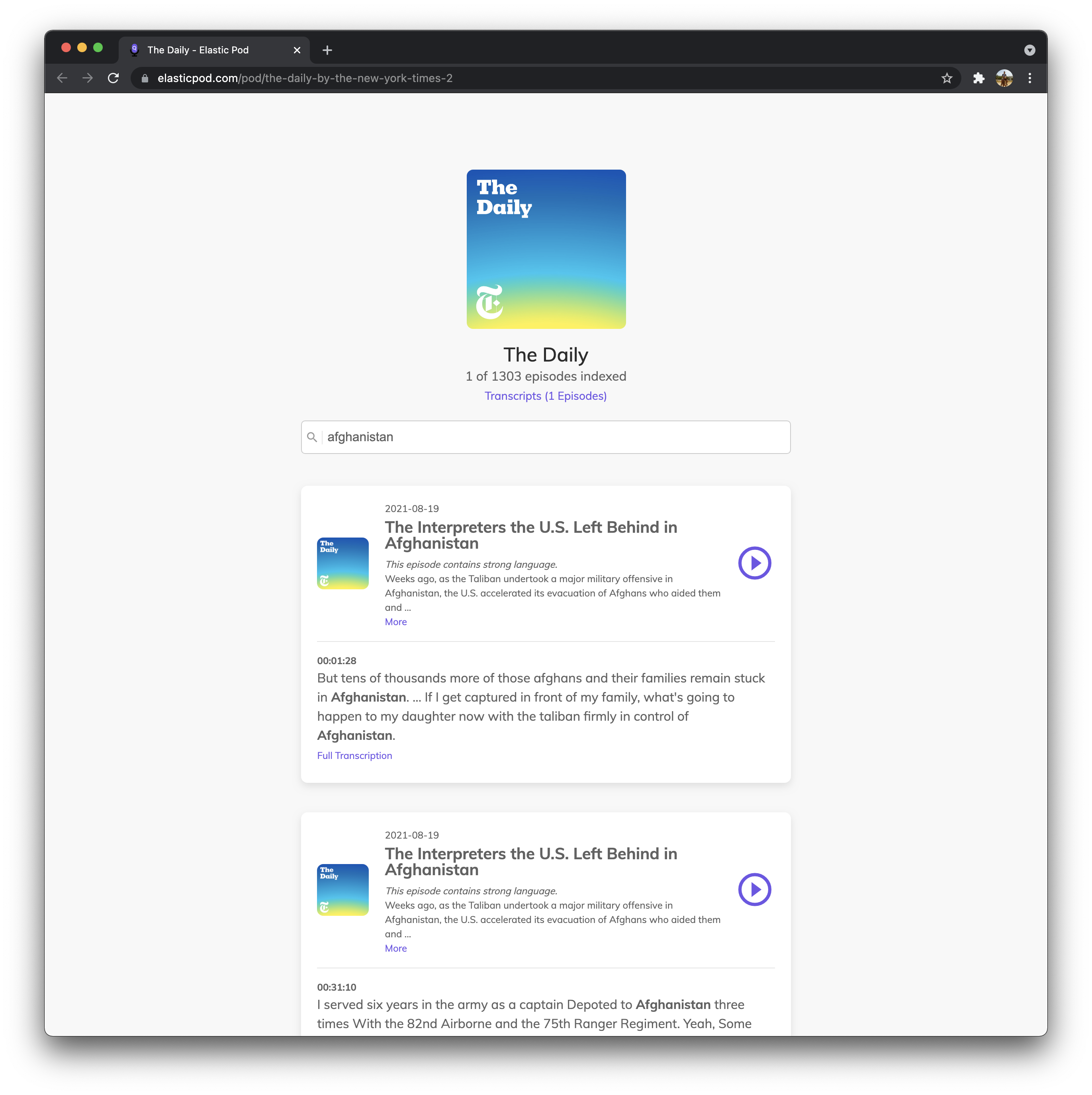Minimize the window with yellow button

click(82, 48)
